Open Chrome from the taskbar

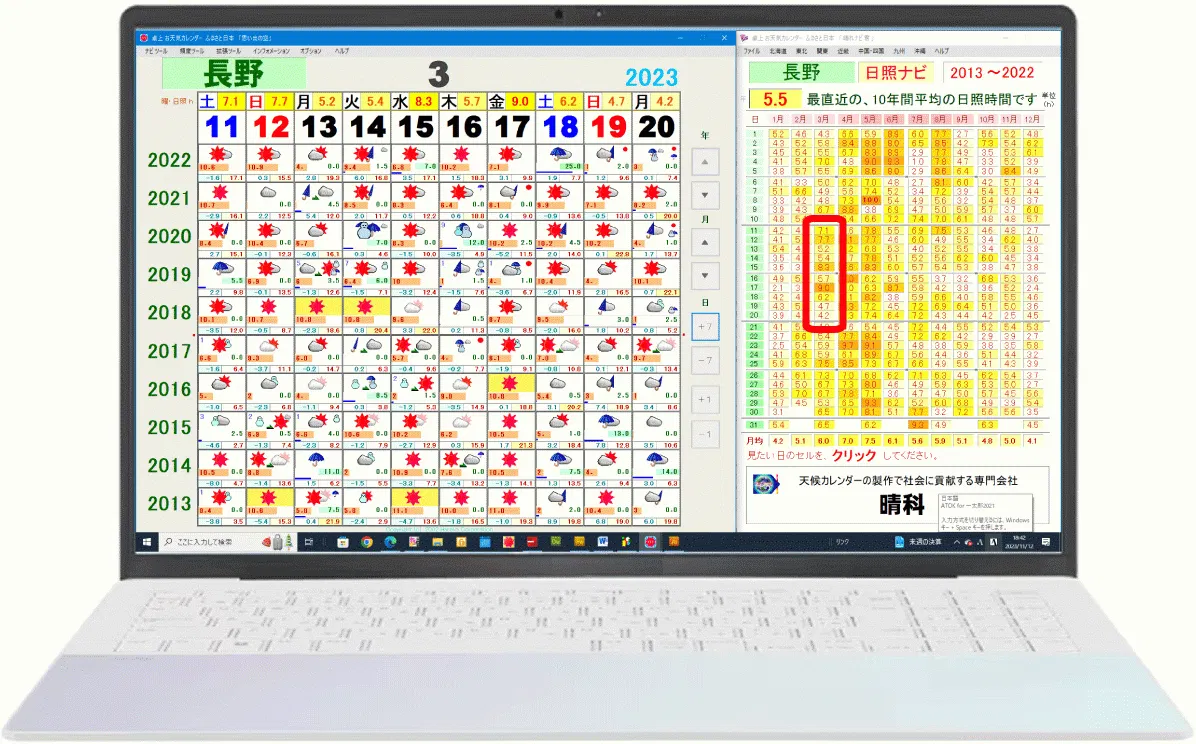click(x=367, y=541)
